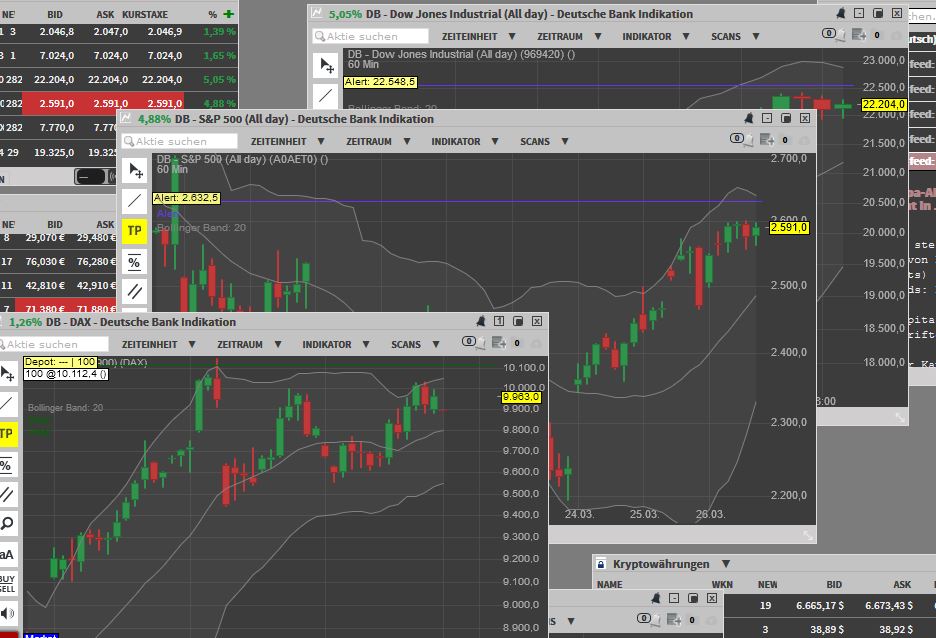The width and height of the screenshot is (936, 638).
Task: Select the crosshair cursor tool in DAX chart
Action: (7, 374)
